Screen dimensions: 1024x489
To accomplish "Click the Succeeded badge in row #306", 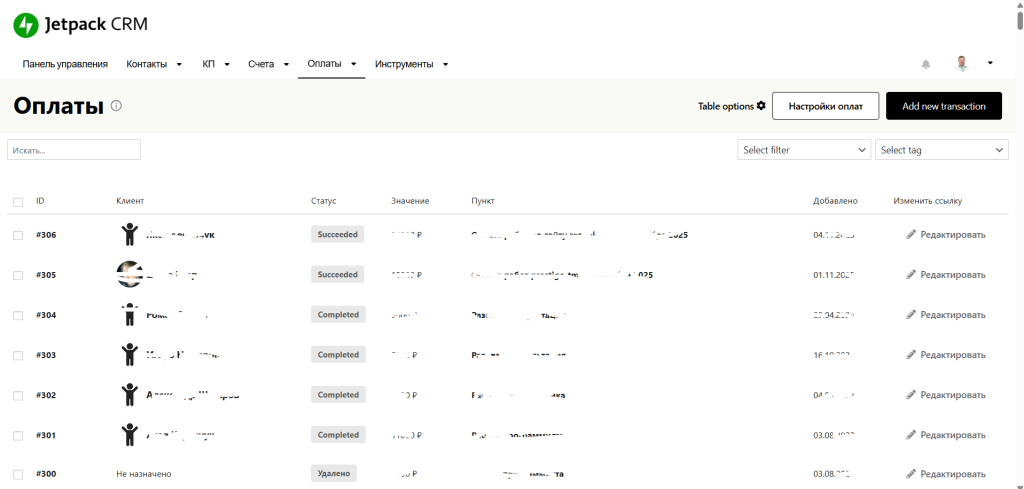I will click(337, 234).
